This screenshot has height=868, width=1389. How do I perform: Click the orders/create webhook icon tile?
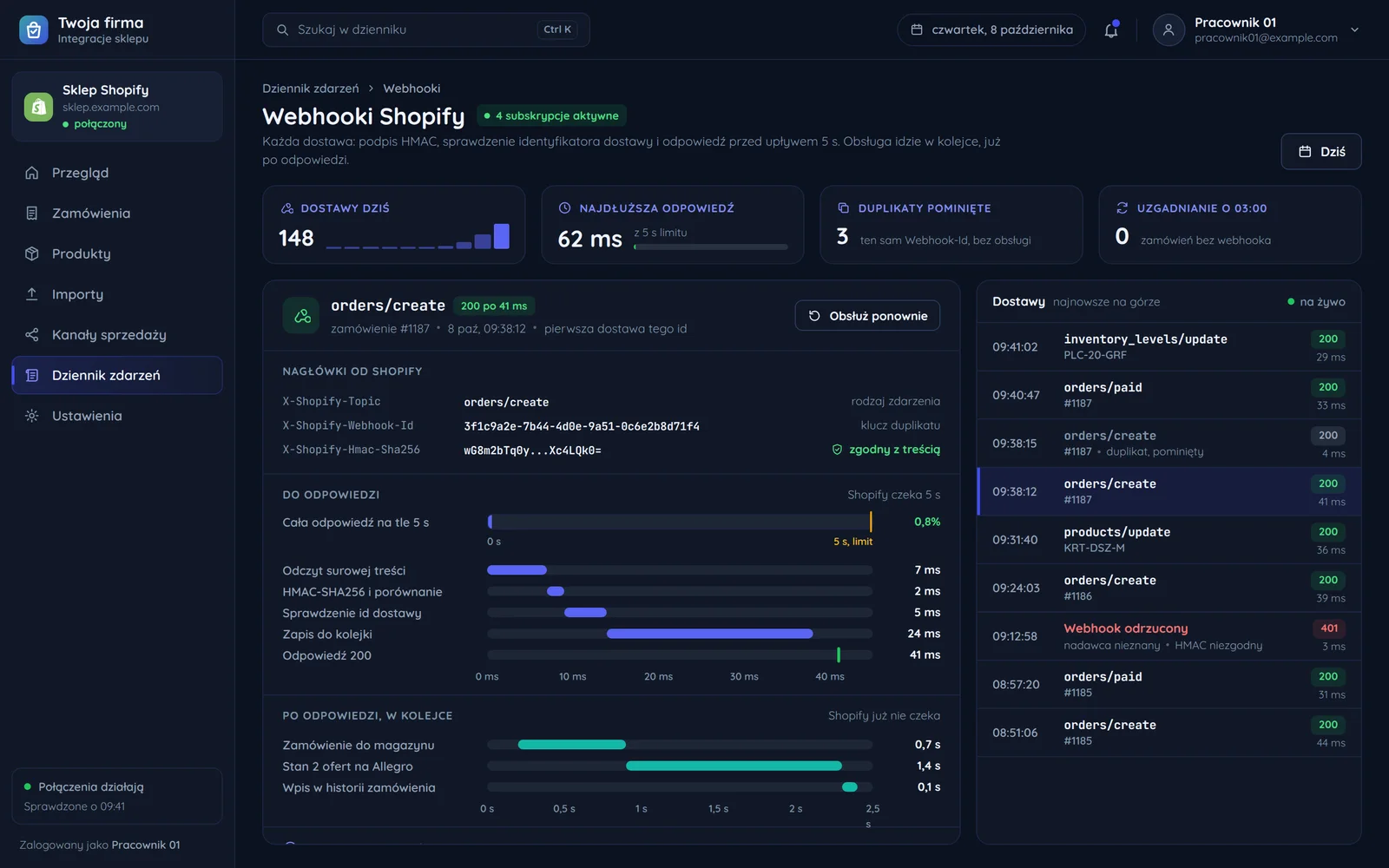[x=301, y=316]
